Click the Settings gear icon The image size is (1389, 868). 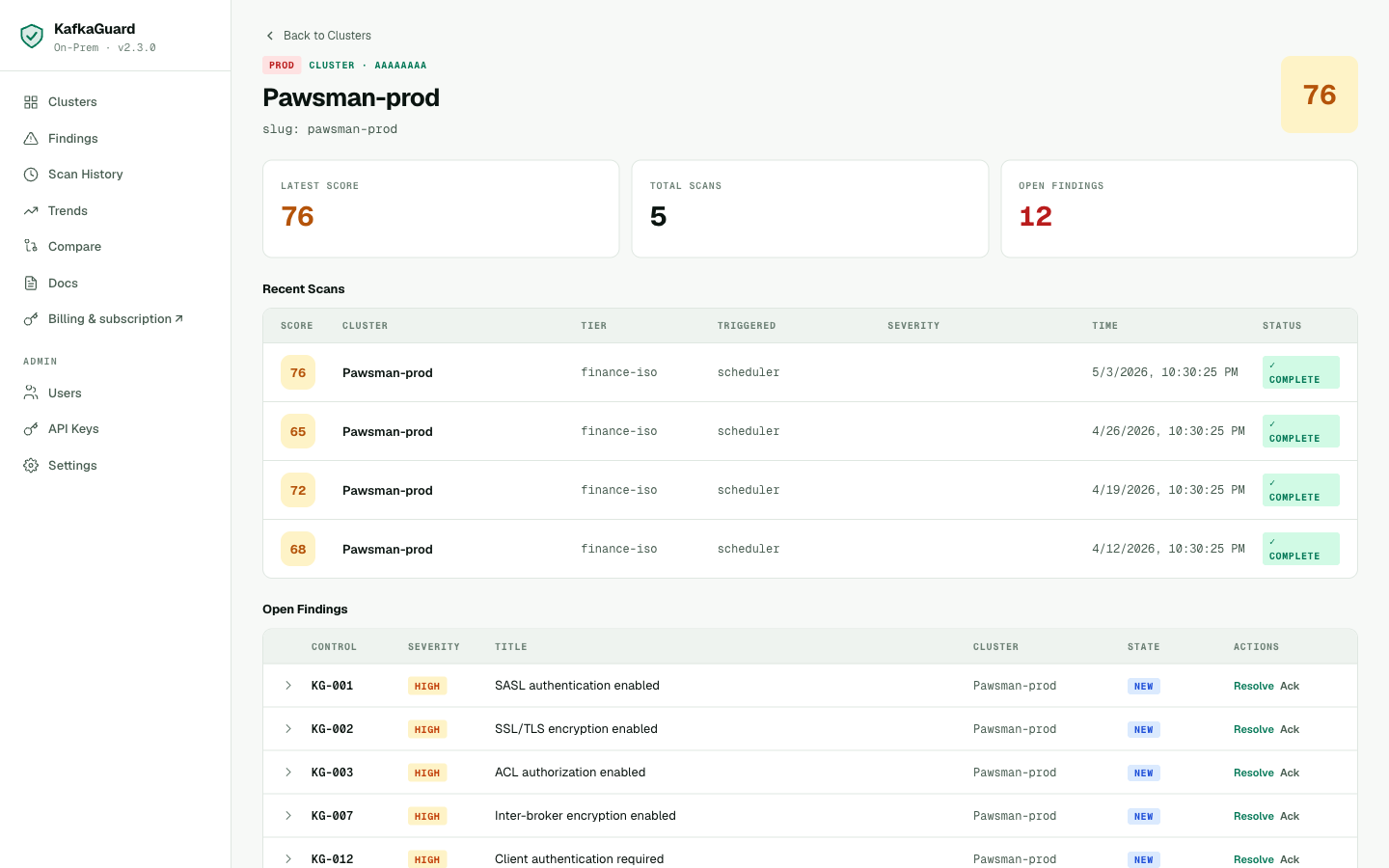pos(31,465)
